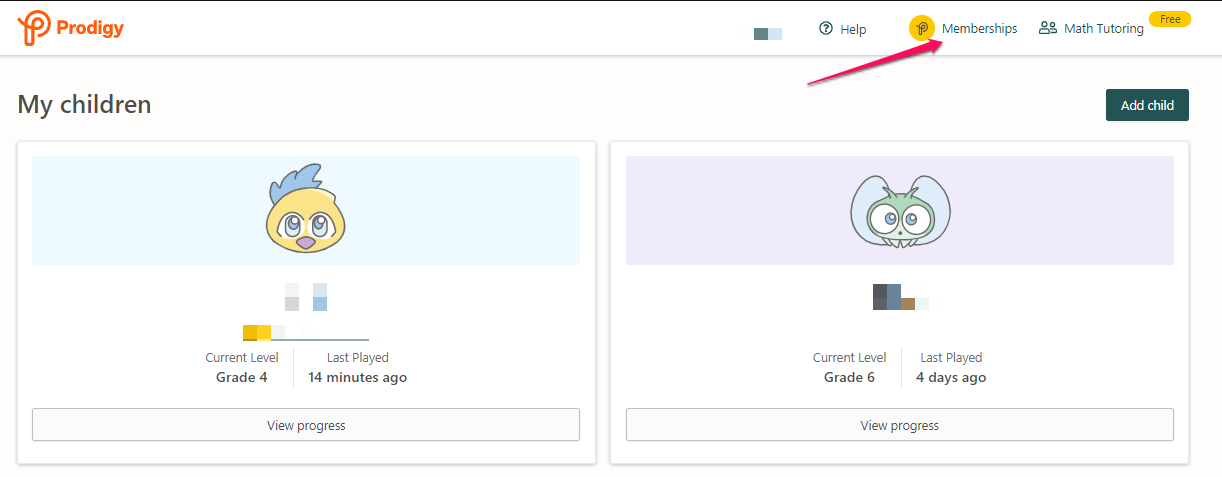Click the Grade 4 child's progress bar
This screenshot has width=1222, height=477.
306,333
